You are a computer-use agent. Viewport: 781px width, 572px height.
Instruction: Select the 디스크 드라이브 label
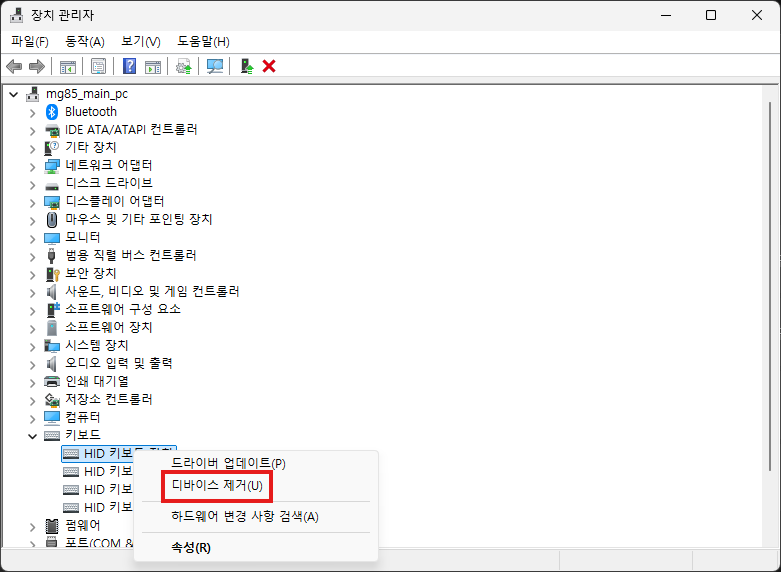[109, 183]
